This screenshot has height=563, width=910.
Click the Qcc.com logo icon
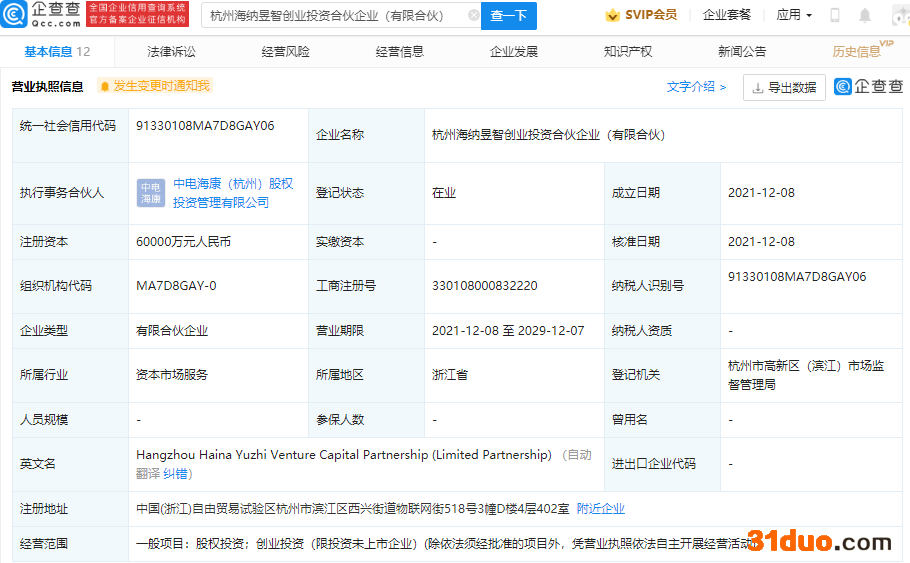14,14
